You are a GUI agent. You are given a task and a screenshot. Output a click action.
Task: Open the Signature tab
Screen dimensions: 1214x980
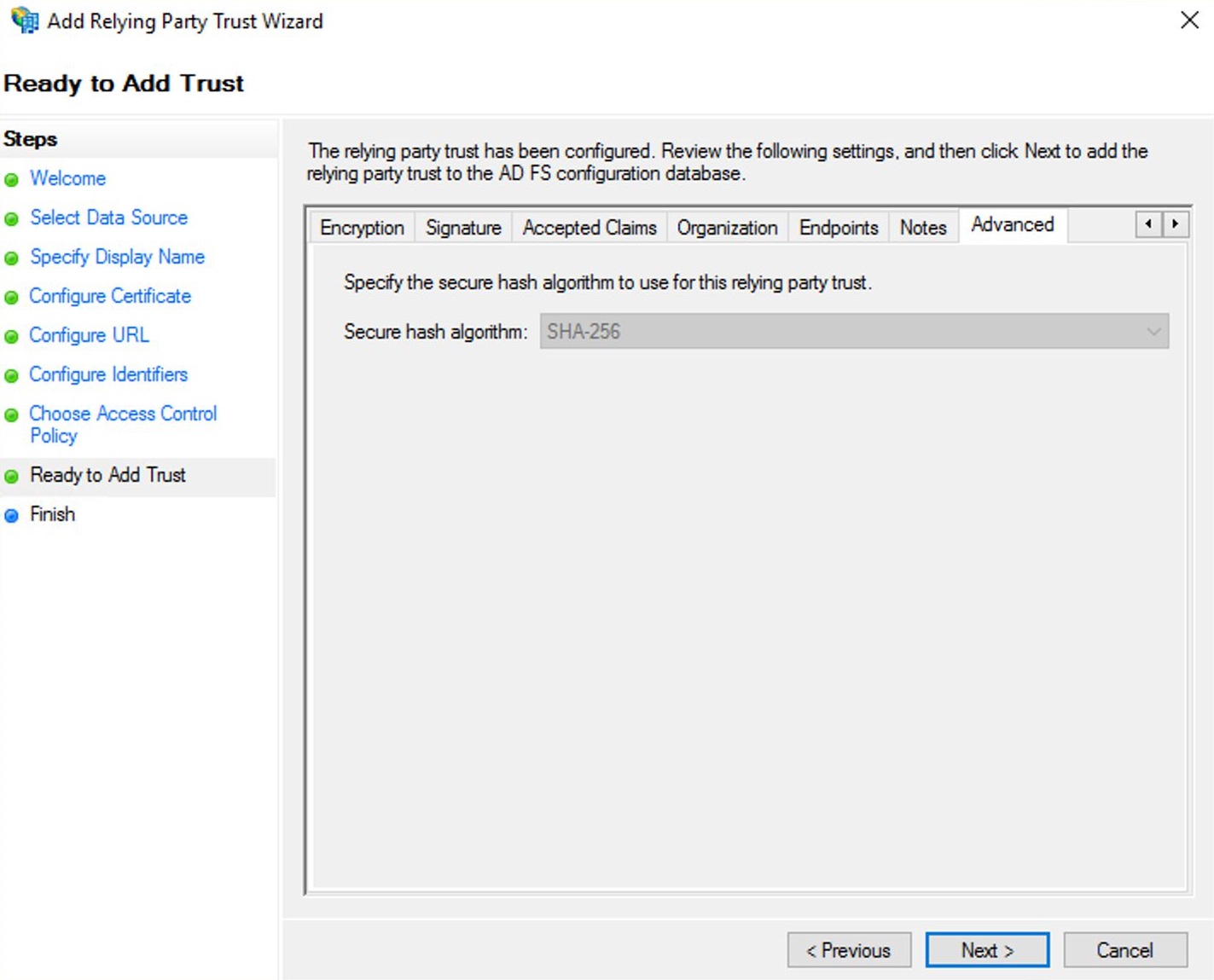tap(463, 228)
